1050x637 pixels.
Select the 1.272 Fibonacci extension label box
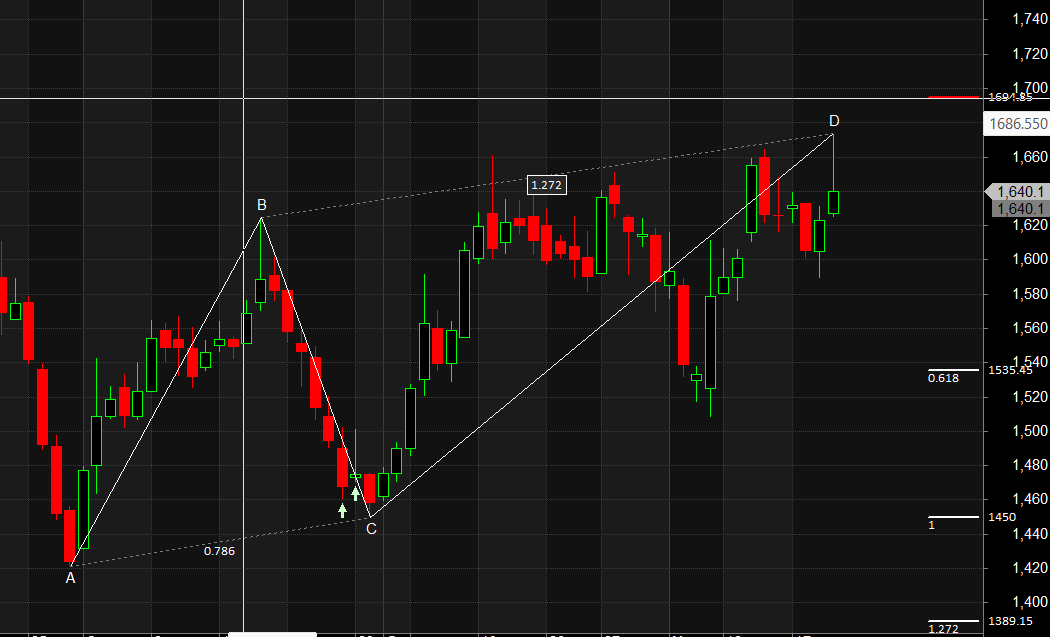pyautogui.click(x=545, y=184)
